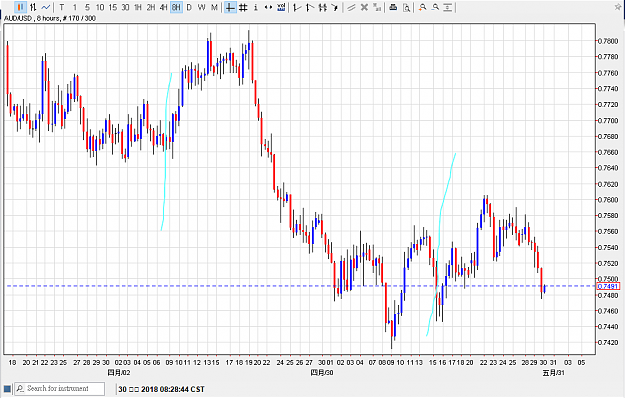Screen dimensions: 625x398
Task: Select the 1H timeframe
Action: [138, 7]
